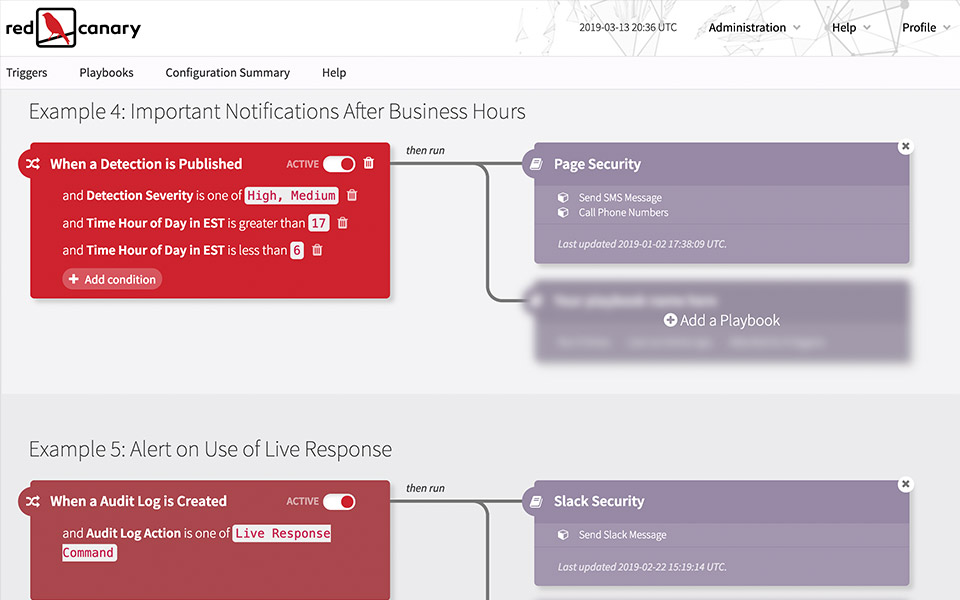This screenshot has width=960, height=600.
Task: Click Add a Playbook
Action: [722, 321]
